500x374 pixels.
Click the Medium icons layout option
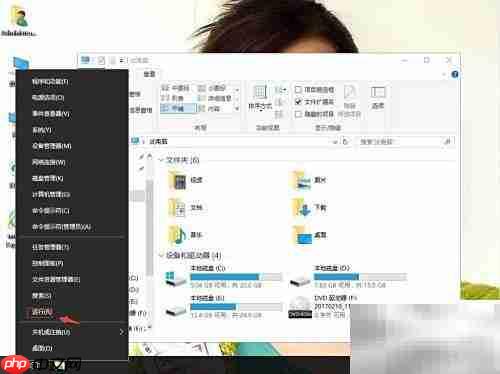[x=176, y=88]
